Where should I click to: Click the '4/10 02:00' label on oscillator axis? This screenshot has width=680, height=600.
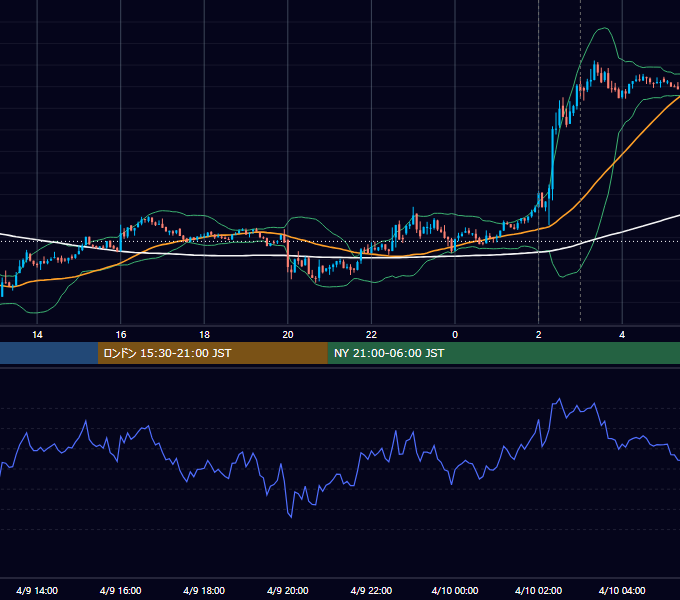coord(539,590)
